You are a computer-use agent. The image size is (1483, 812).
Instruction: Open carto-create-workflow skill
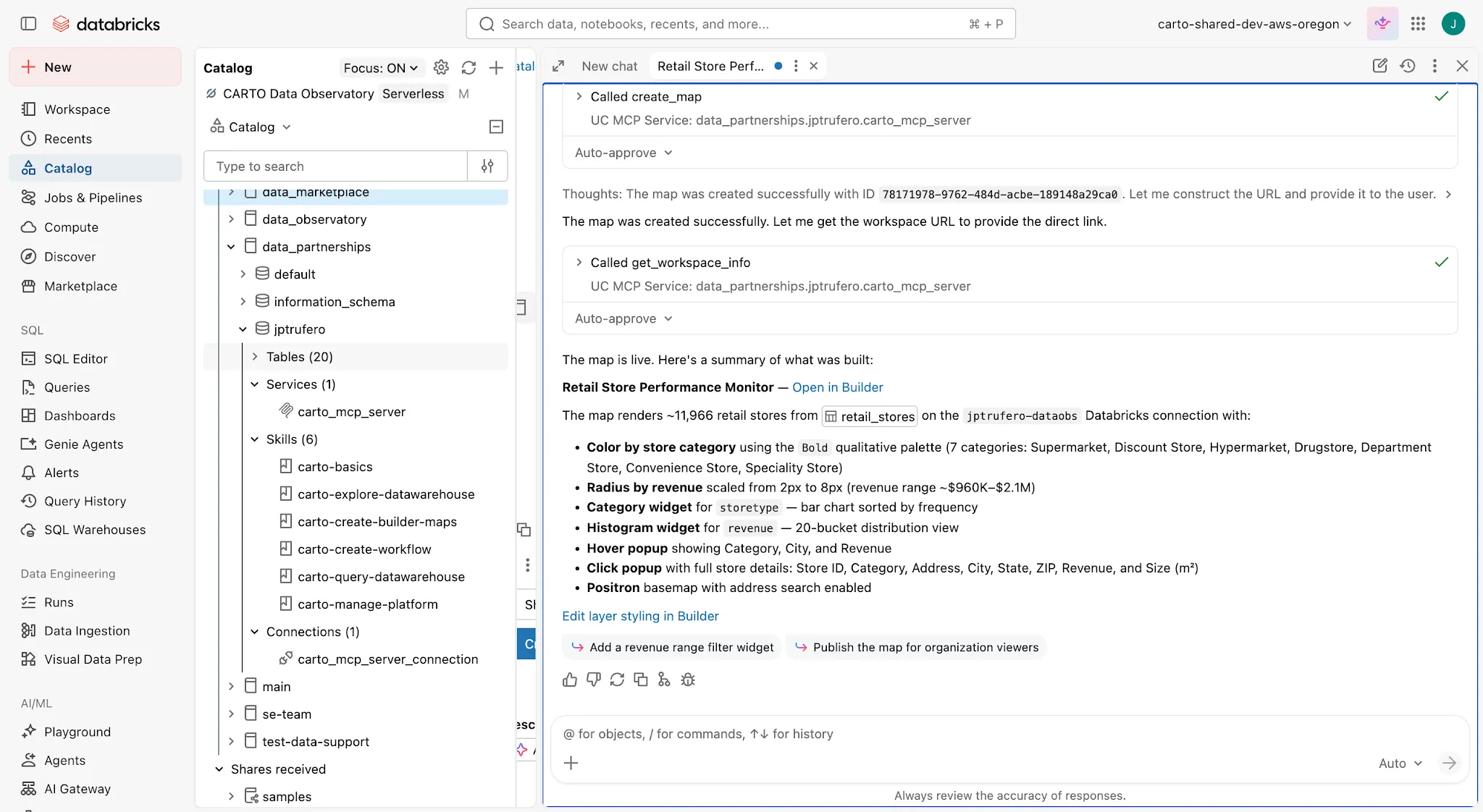[364, 549]
